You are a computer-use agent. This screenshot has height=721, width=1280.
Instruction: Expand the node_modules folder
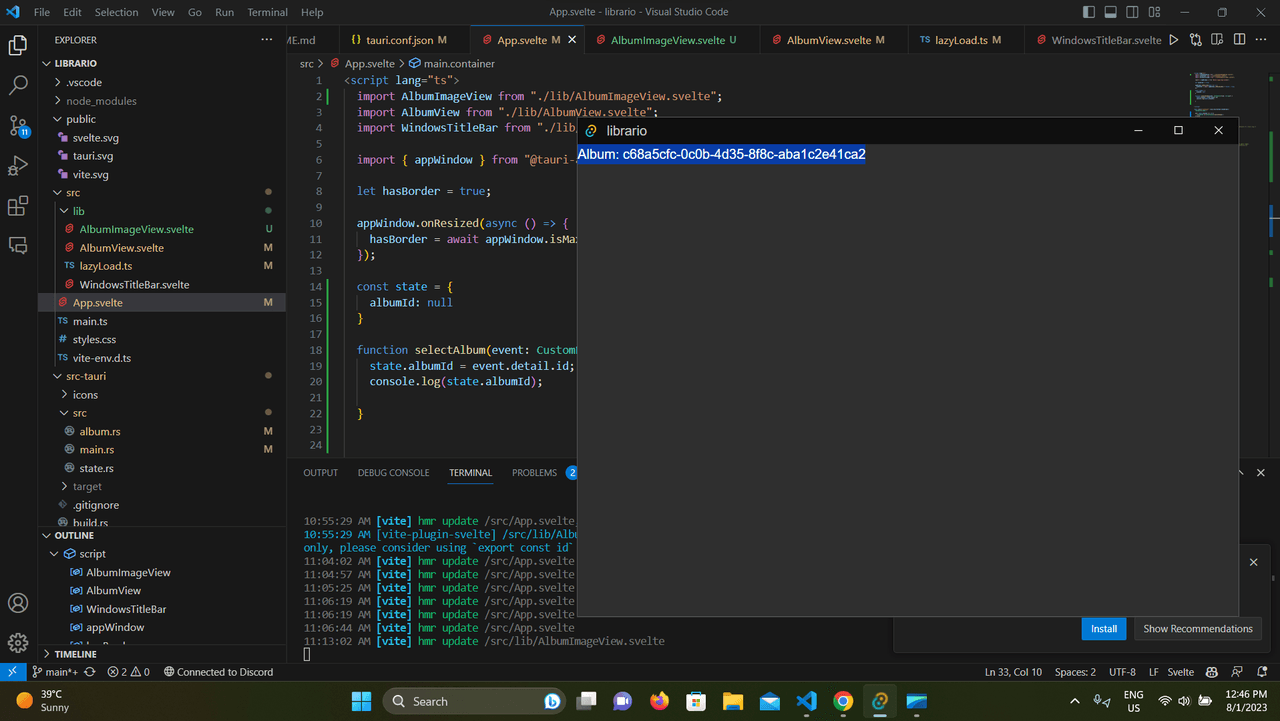click(x=101, y=101)
